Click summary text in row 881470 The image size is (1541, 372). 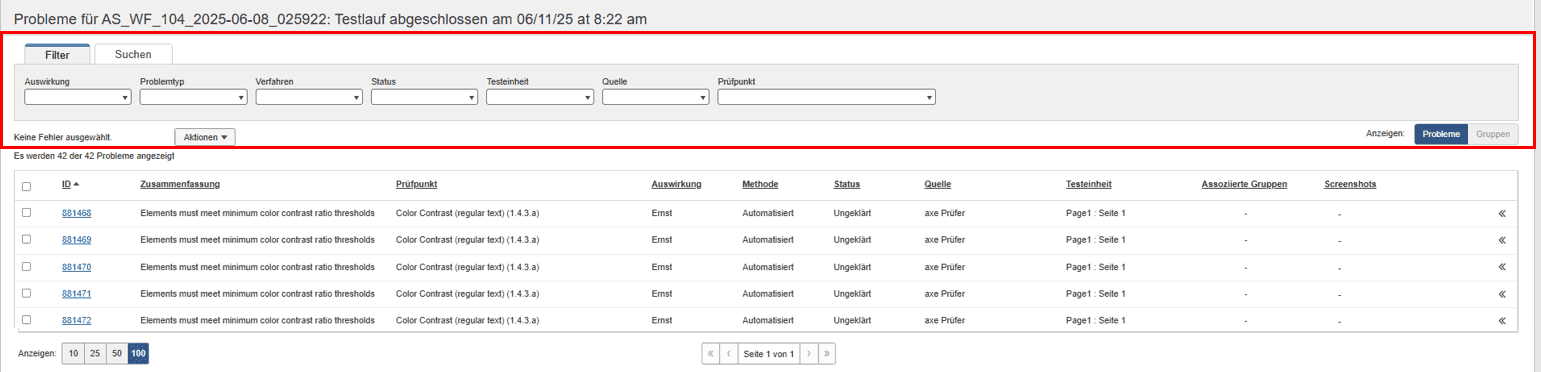coord(258,267)
